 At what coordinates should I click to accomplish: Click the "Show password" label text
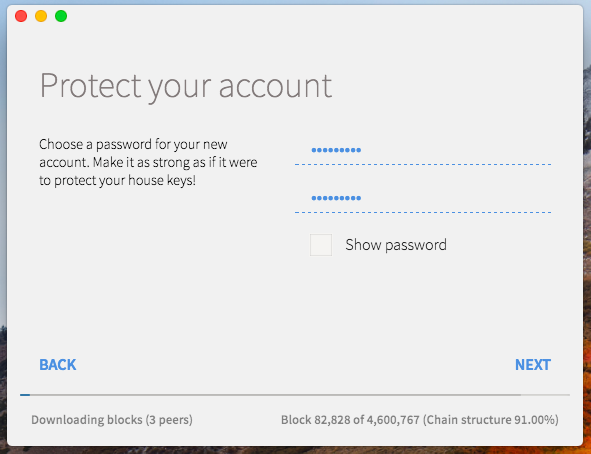[x=396, y=245]
